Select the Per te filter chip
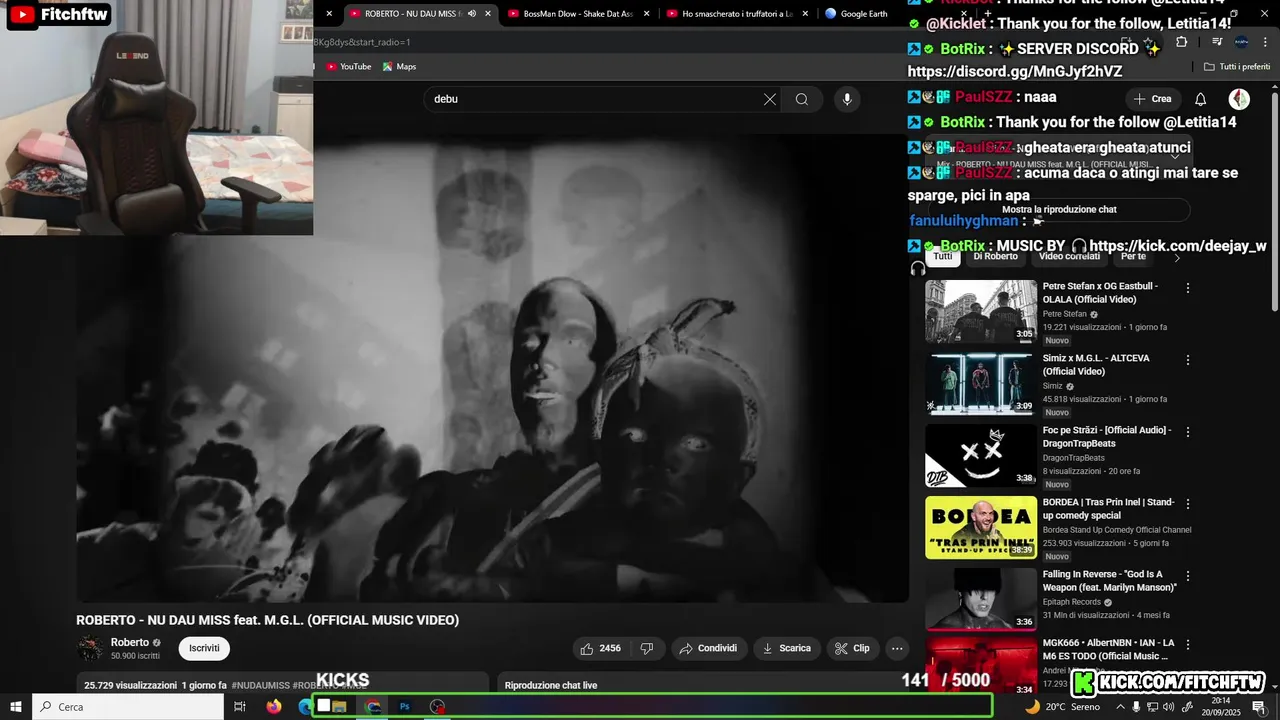 (x=1133, y=257)
